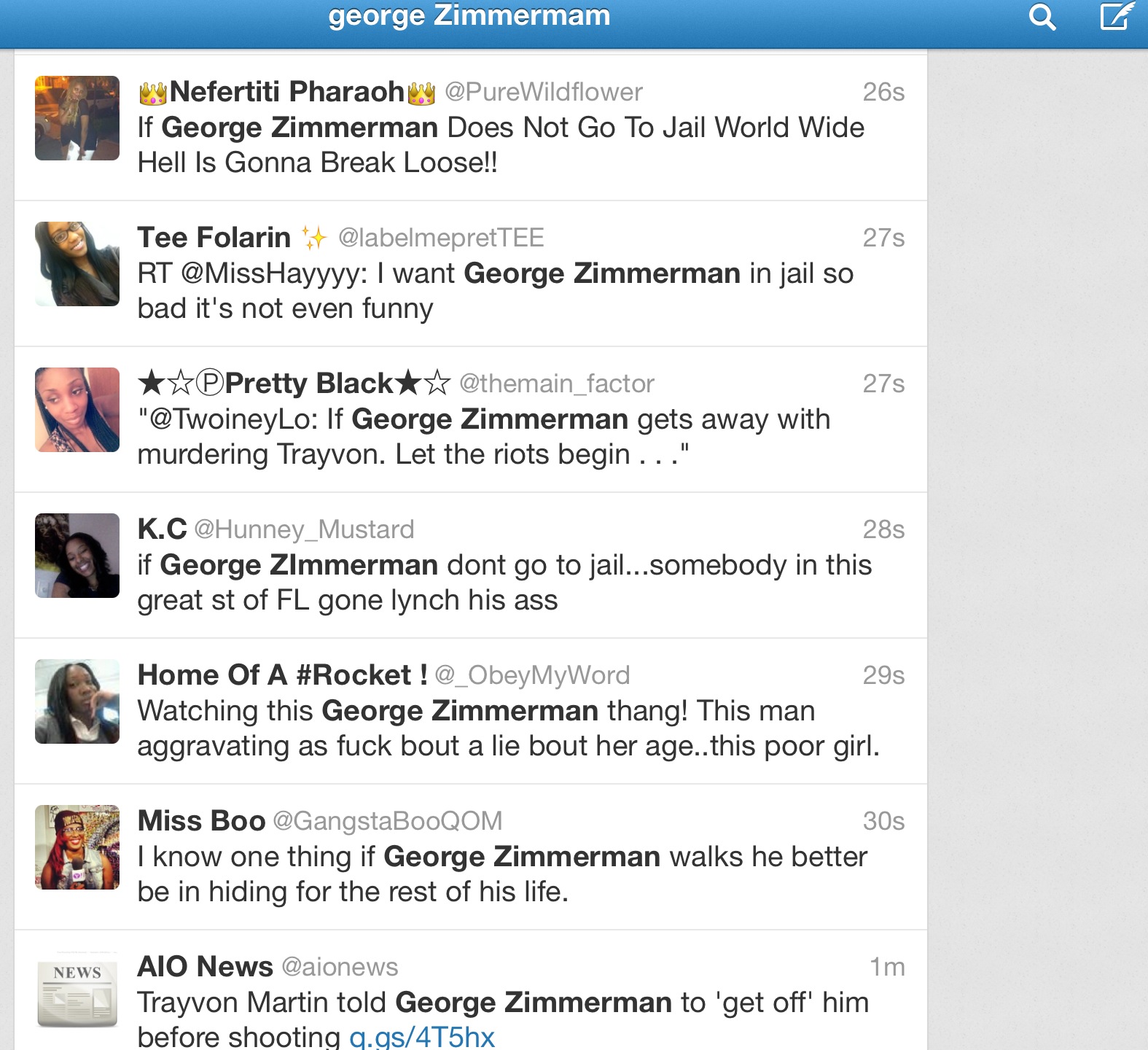Click the @aionews username

tap(340, 967)
